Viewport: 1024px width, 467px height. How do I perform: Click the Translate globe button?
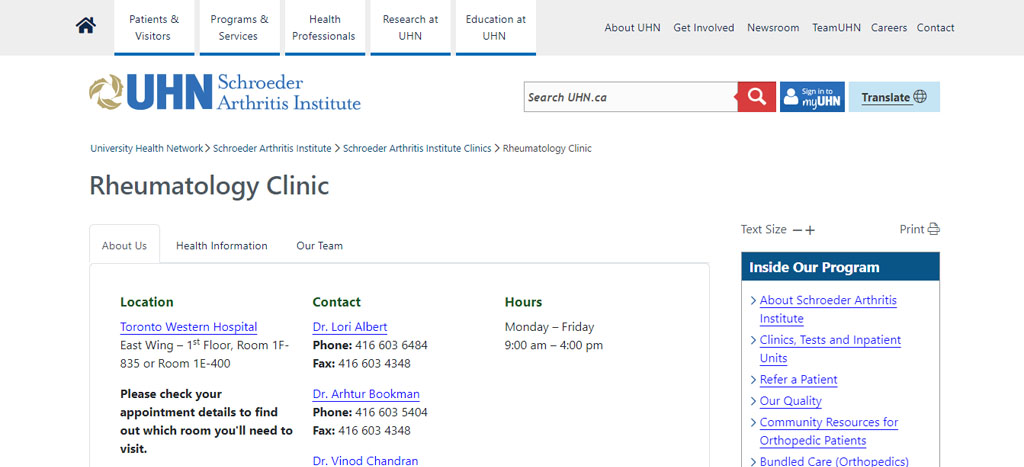coord(894,97)
